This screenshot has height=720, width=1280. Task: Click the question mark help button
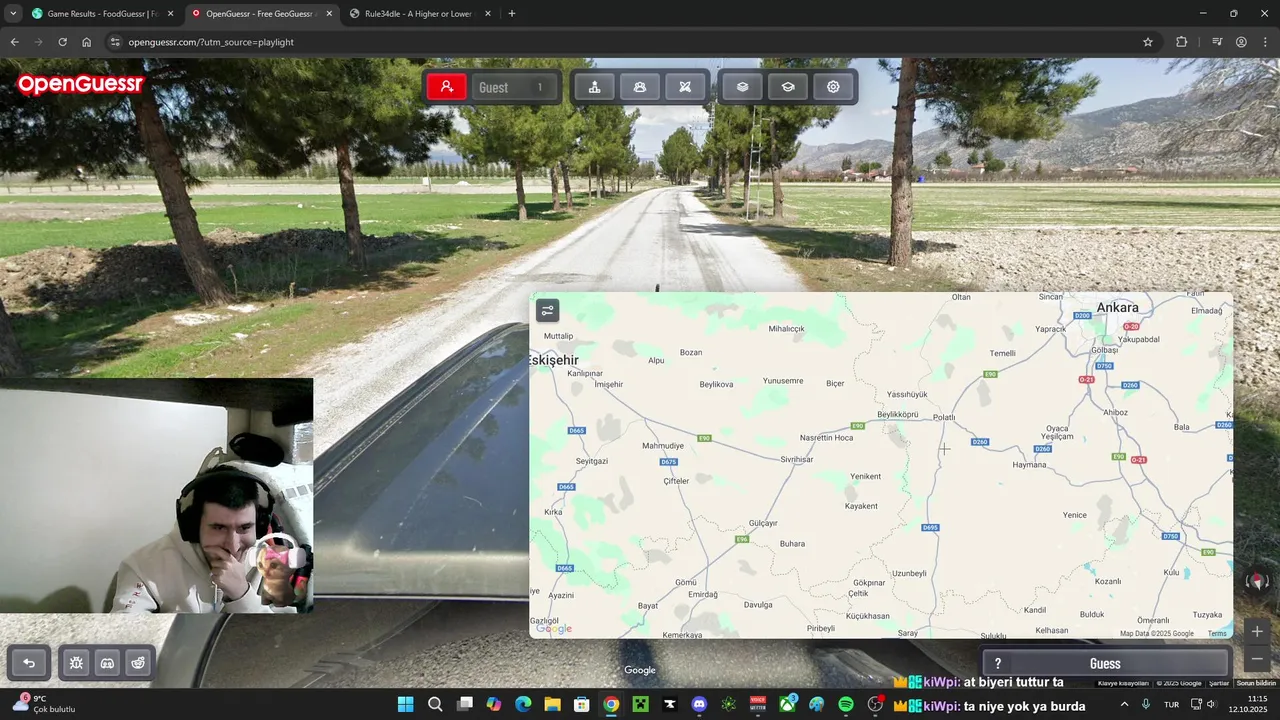tap(997, 663)
